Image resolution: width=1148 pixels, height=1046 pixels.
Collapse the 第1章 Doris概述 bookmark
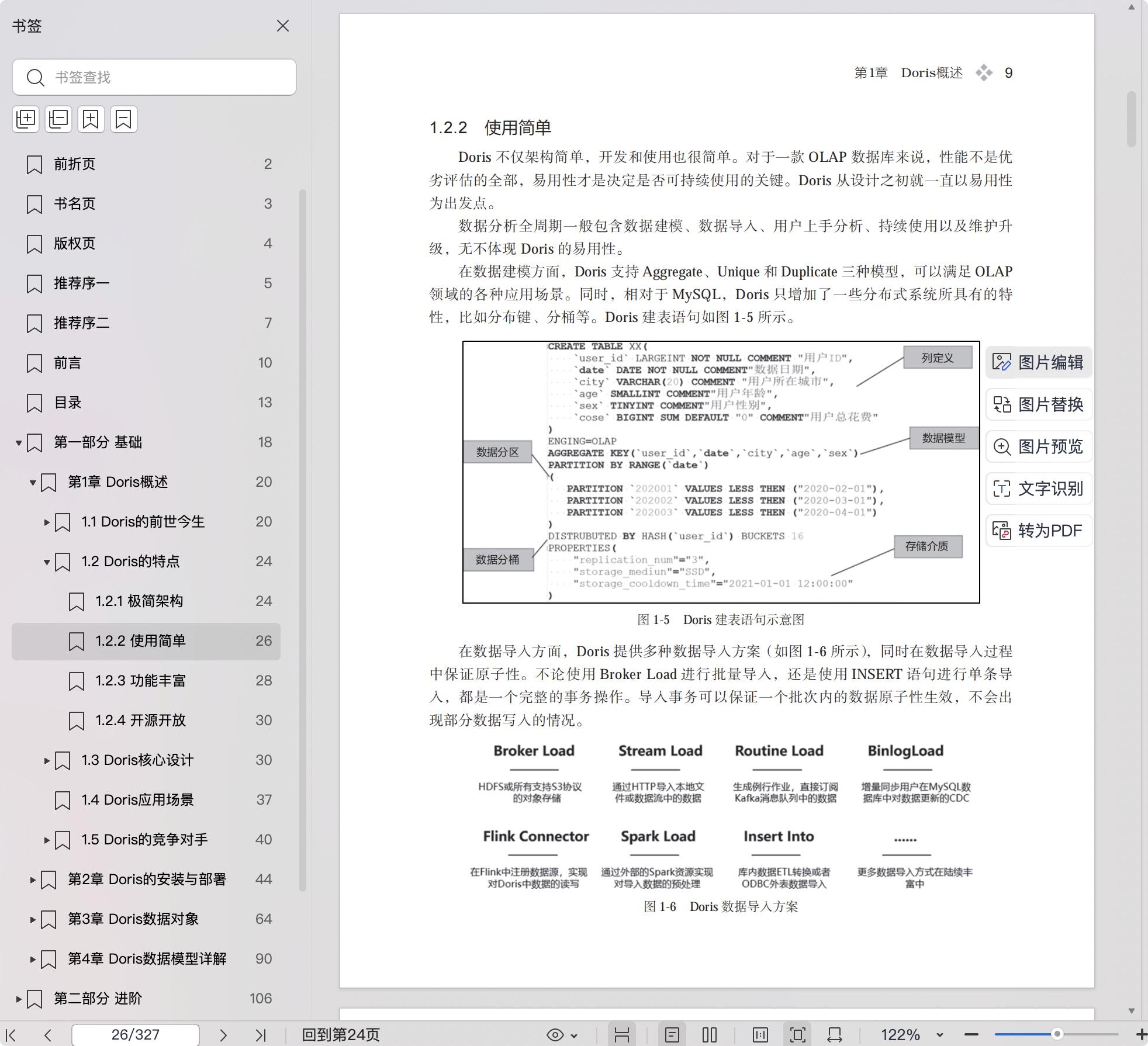point(33,483)
